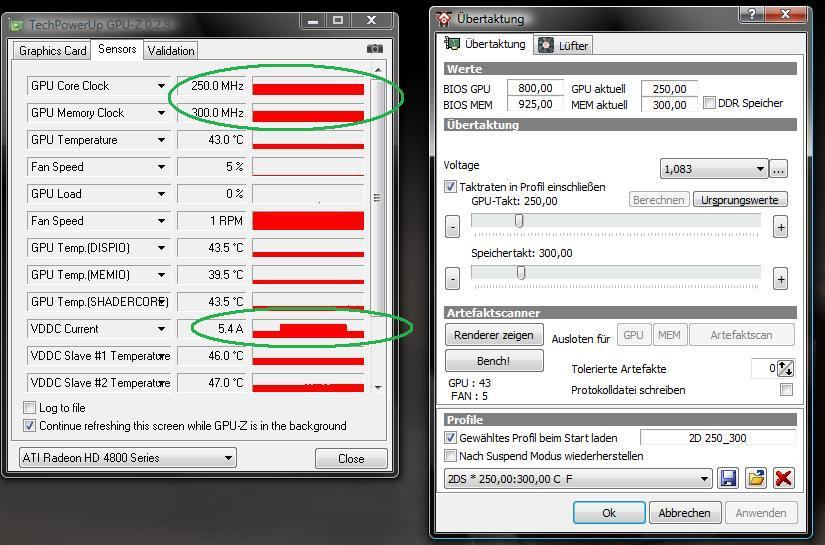Click the BIOS GPU 800,00 field
The width and height of the screenshot is (825, 545).
pos(535,88)
